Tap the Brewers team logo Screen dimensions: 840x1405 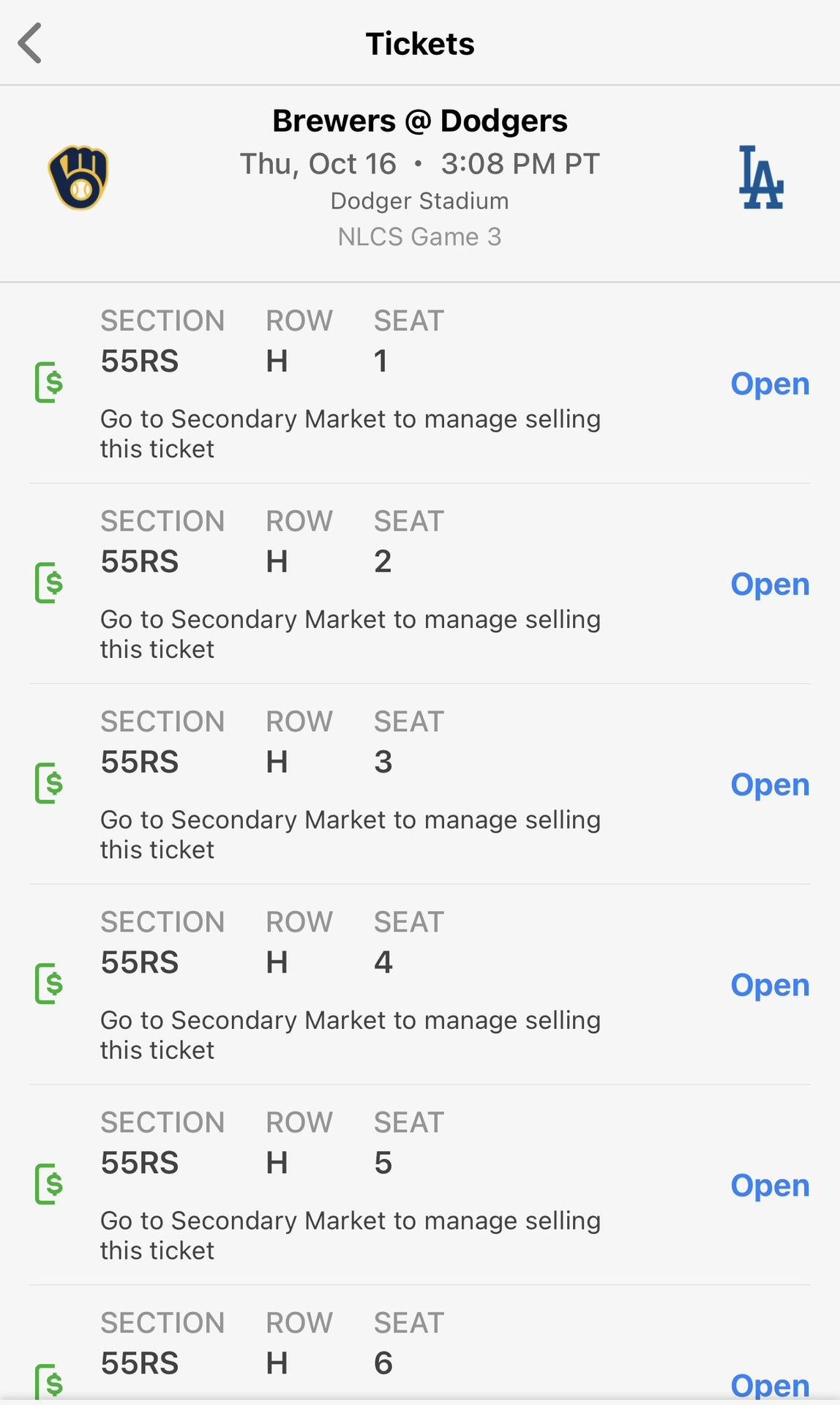pos(78,178)
